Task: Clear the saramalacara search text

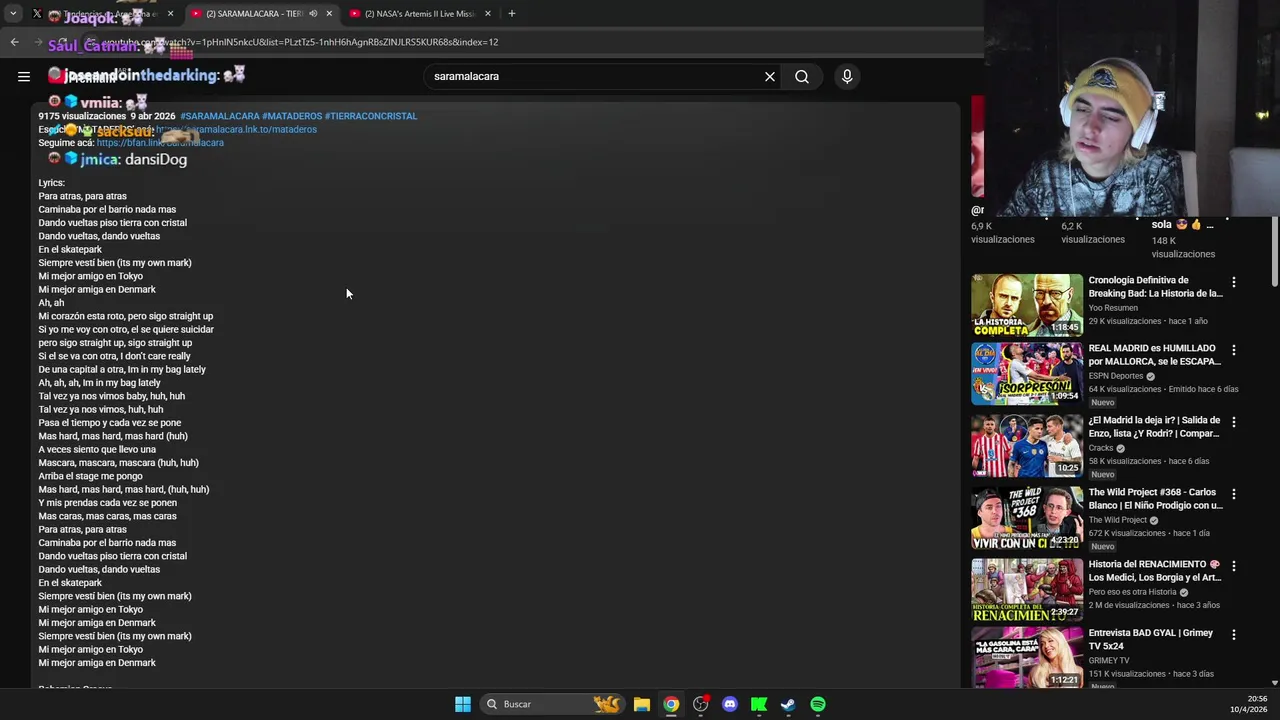Action: coord(770,76)
